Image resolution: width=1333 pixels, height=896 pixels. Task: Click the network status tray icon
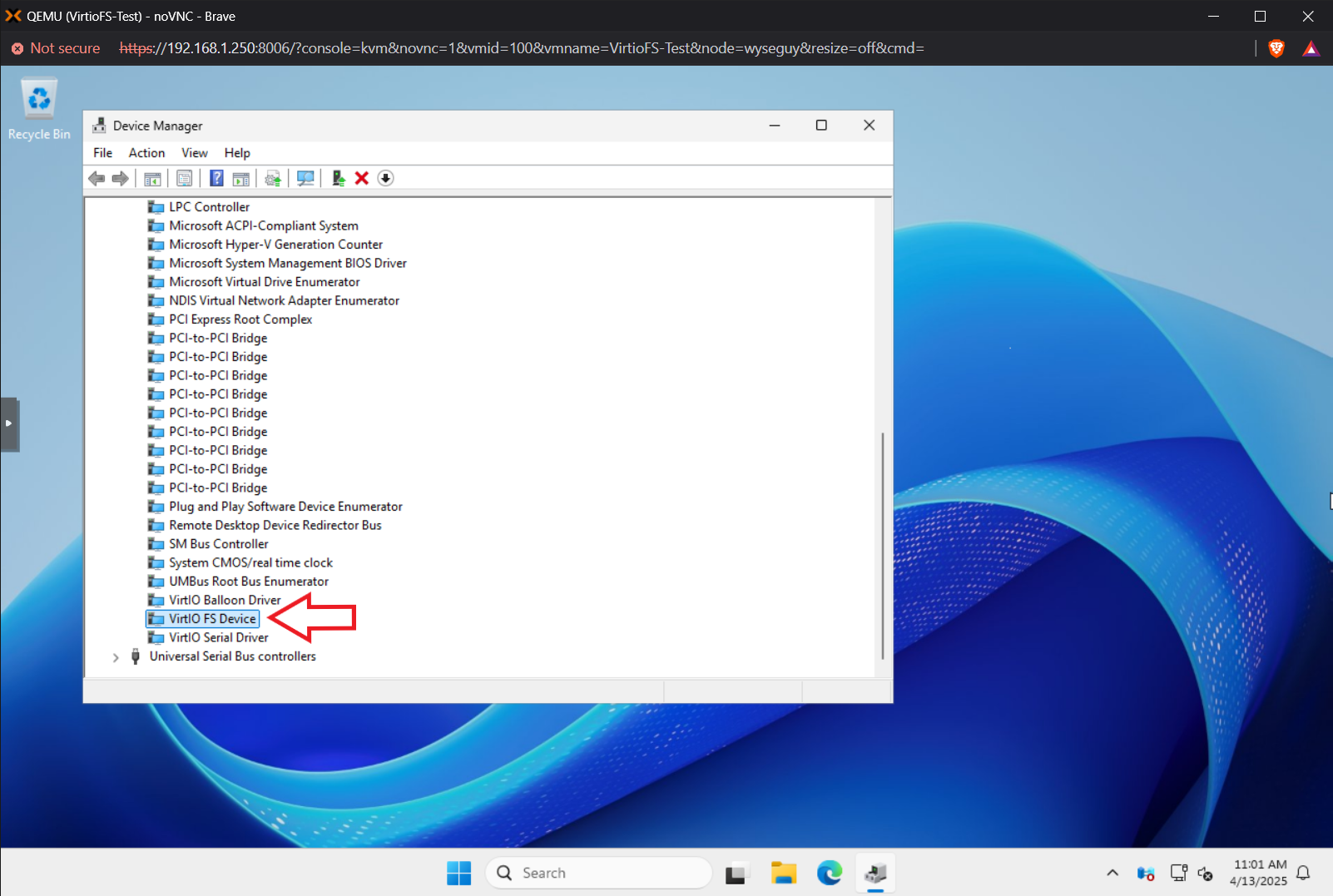[1178, 873]
